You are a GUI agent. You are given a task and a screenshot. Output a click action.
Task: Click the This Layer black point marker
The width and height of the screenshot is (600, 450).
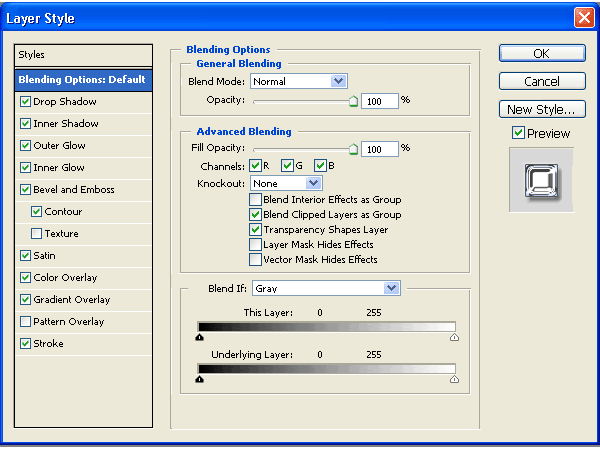click(x=200, y=338)
